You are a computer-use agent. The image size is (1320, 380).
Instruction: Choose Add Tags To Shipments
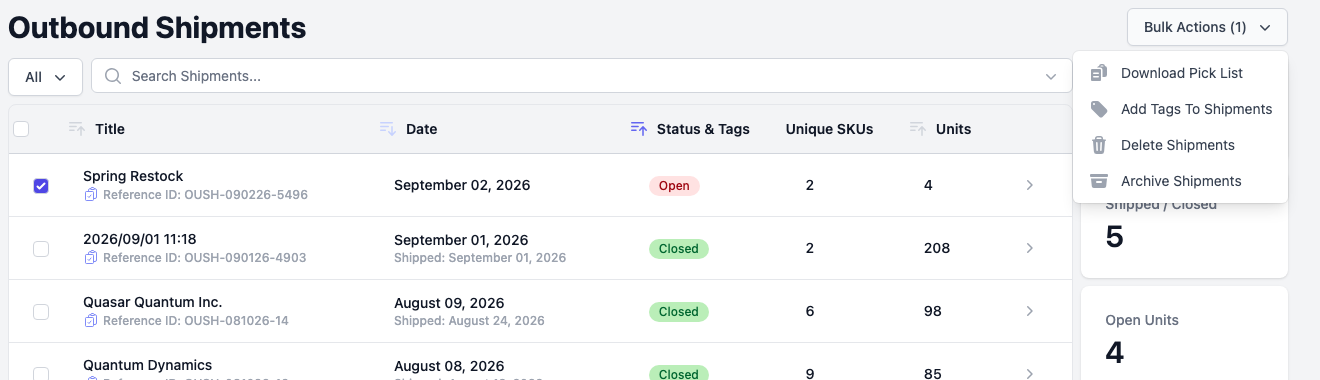pyautogui.click(x=1180, y=109)
